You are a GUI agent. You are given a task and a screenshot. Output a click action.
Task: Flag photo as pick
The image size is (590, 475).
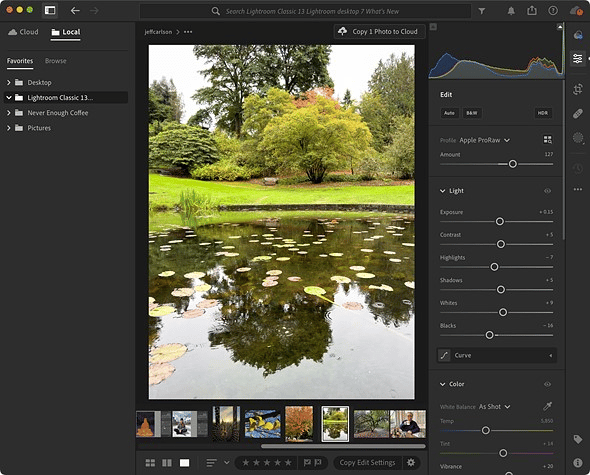point(307,463)
